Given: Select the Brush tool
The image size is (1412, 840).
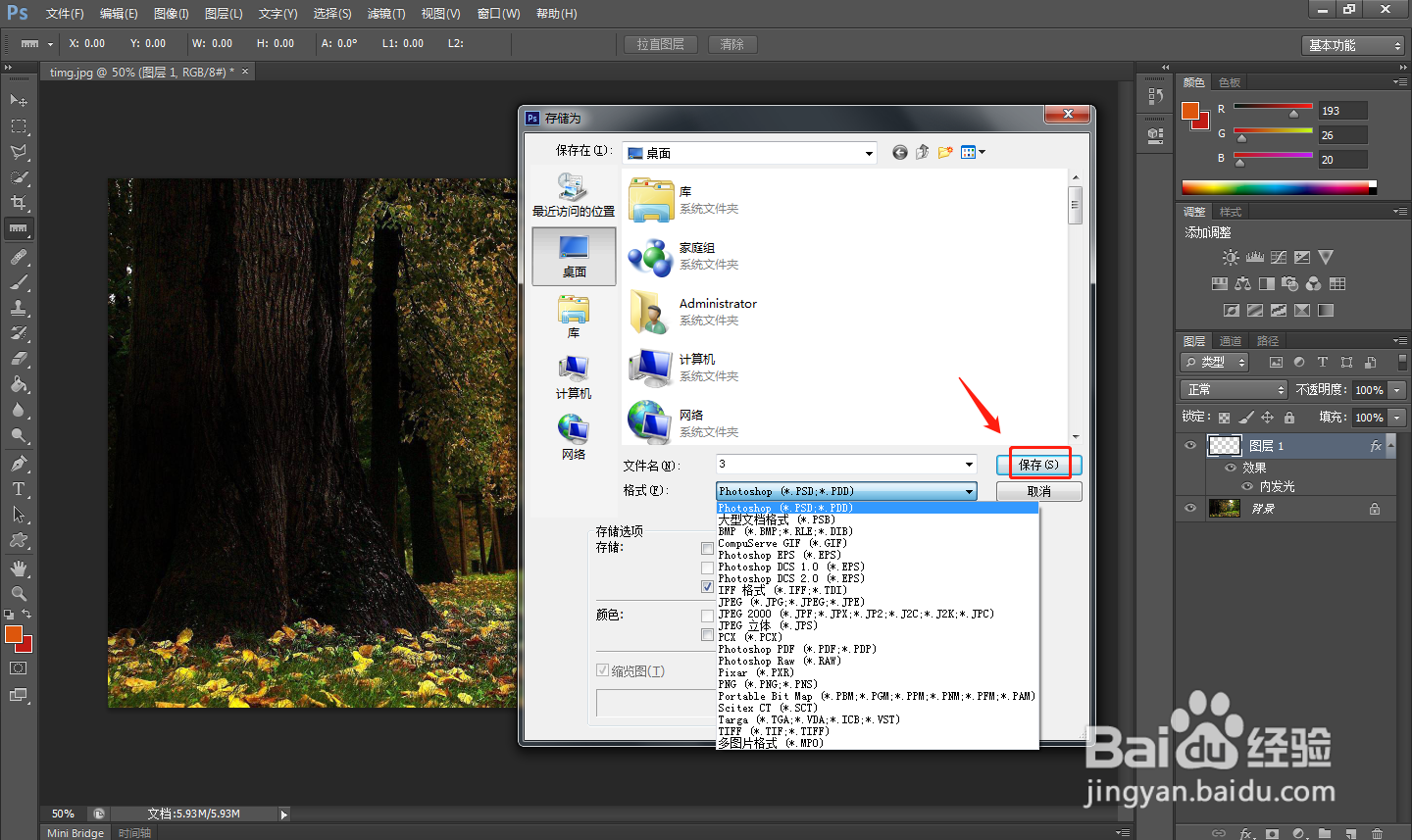Looking at the screenshot, I should tap(19, 282).
